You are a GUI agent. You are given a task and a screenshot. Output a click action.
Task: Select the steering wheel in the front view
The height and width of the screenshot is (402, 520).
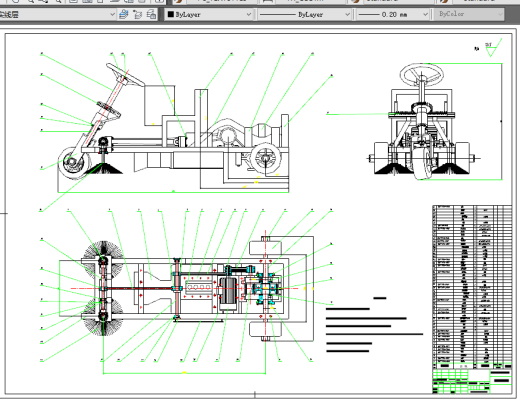click(x=422, y=74)
